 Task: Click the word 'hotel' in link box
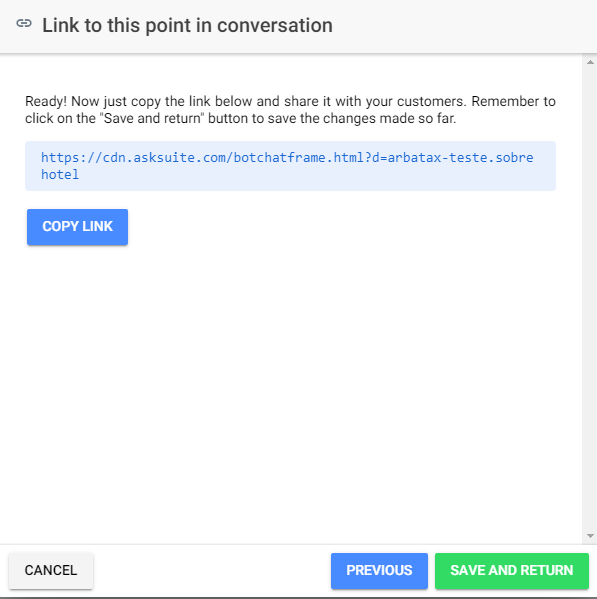point(60,175)
